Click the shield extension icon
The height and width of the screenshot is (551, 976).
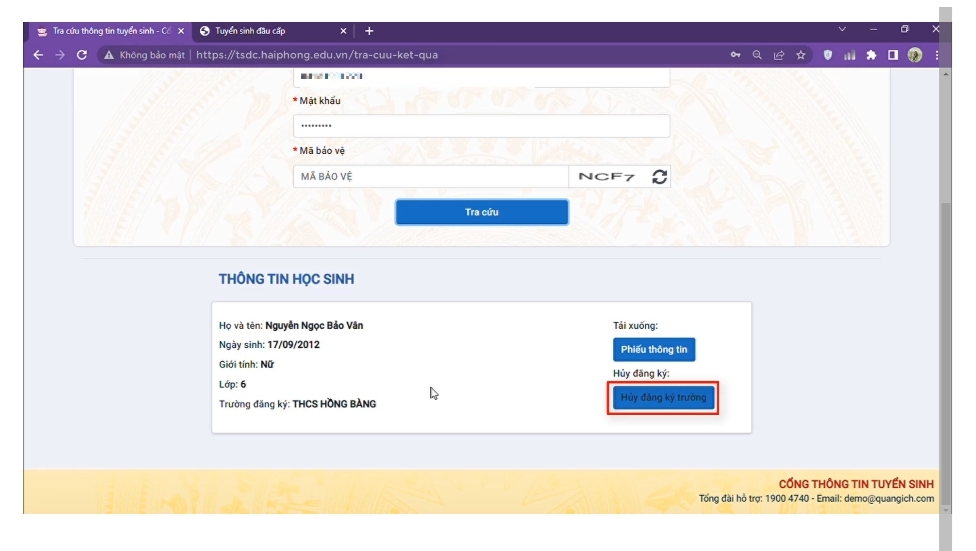pyautogui.click(x=827, y=55)
